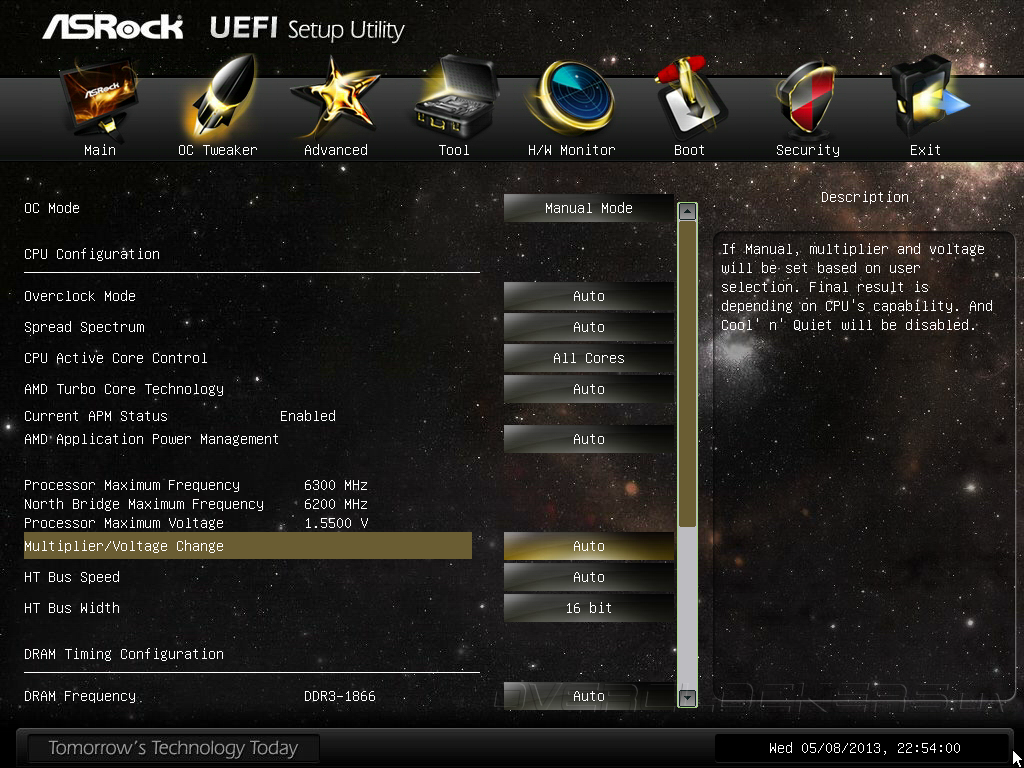
Task: Click the Current APM Status Enabled value
Action: coord(308,417)
